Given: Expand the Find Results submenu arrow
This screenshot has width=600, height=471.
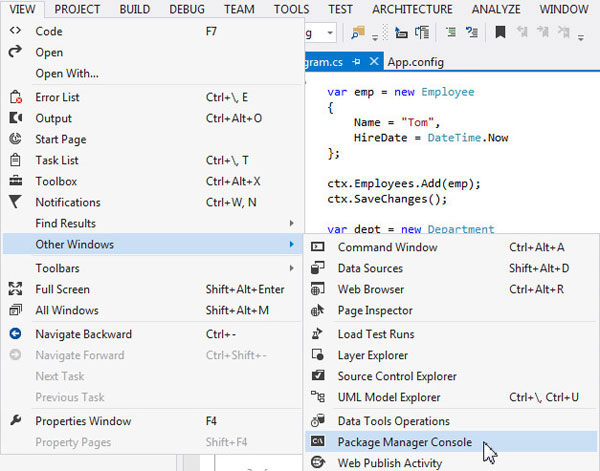Looking at the screenshot, I should click(292, 223).
